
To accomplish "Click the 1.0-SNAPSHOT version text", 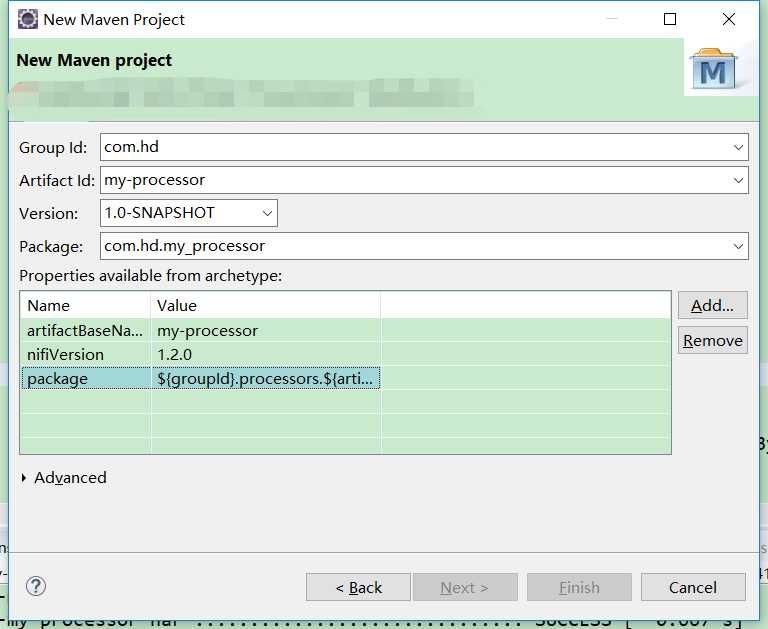I will 159,213.
